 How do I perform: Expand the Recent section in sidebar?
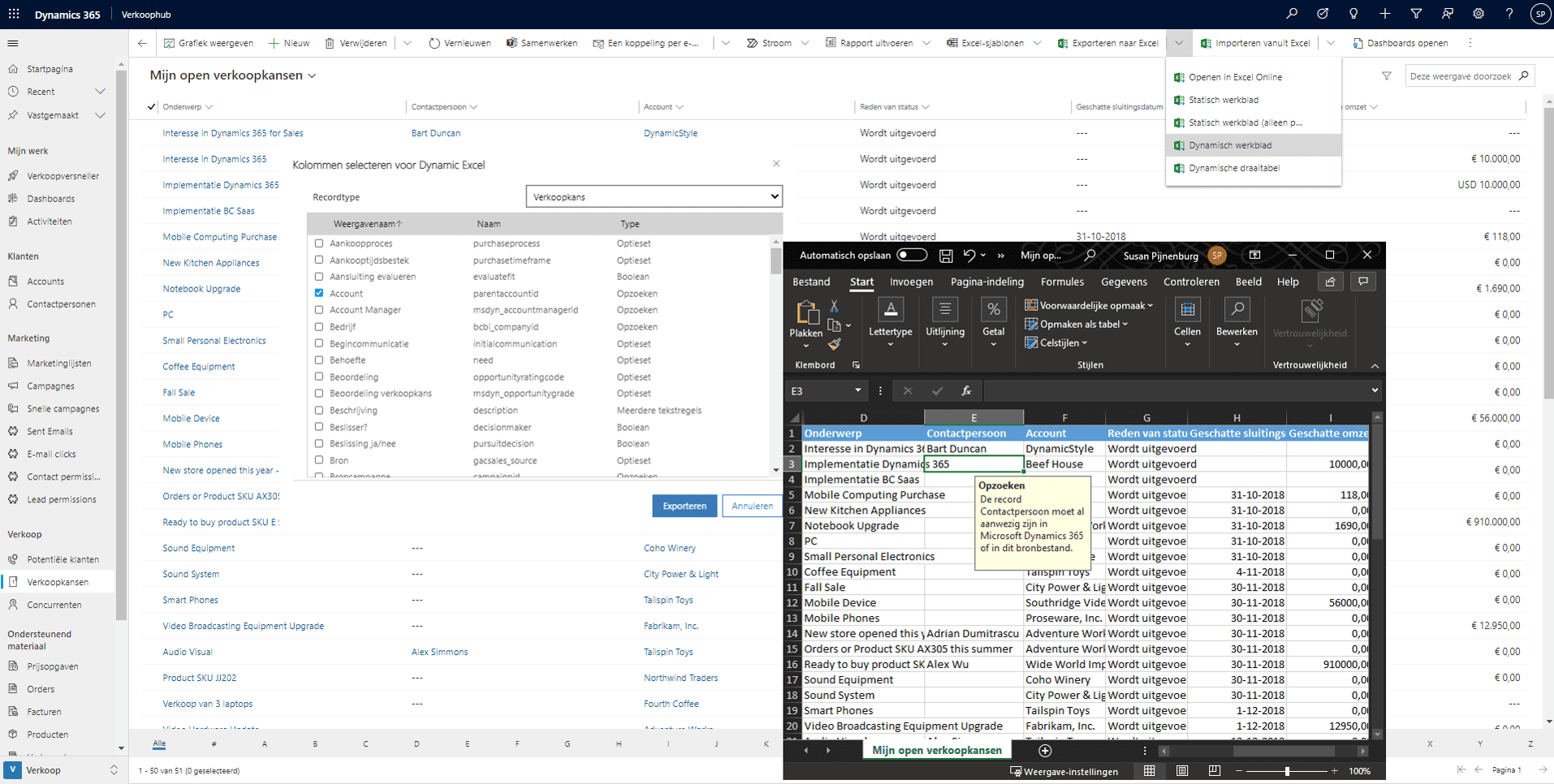tap(101, 92)
